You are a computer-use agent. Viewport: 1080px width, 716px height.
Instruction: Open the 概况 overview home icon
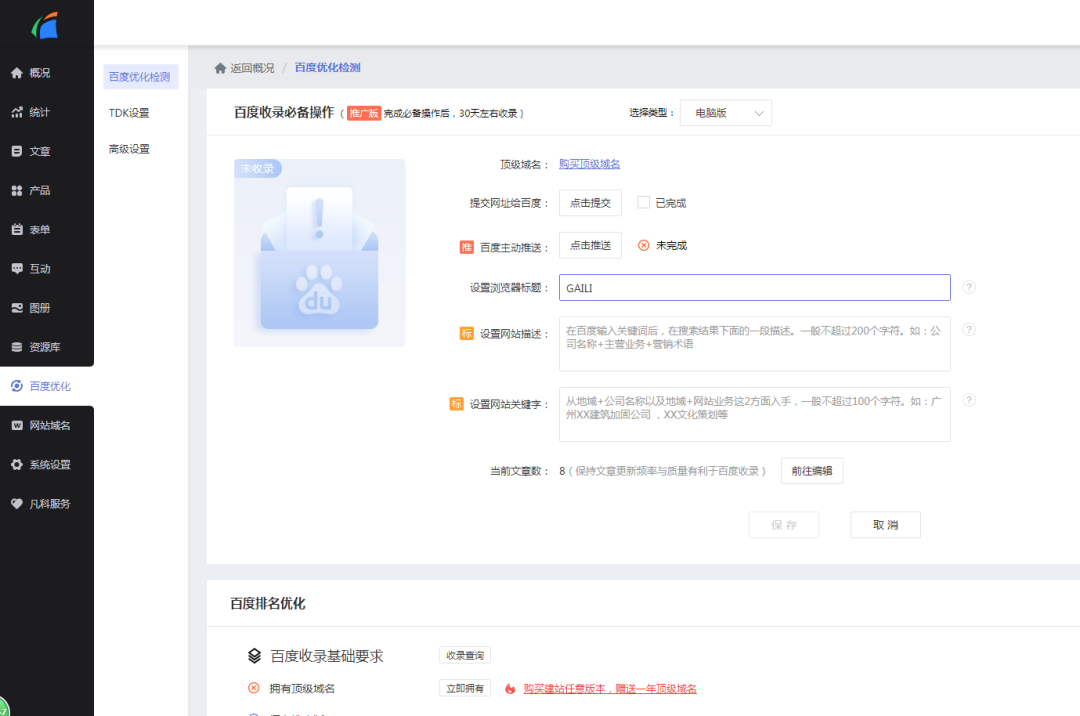pos(17,73)
